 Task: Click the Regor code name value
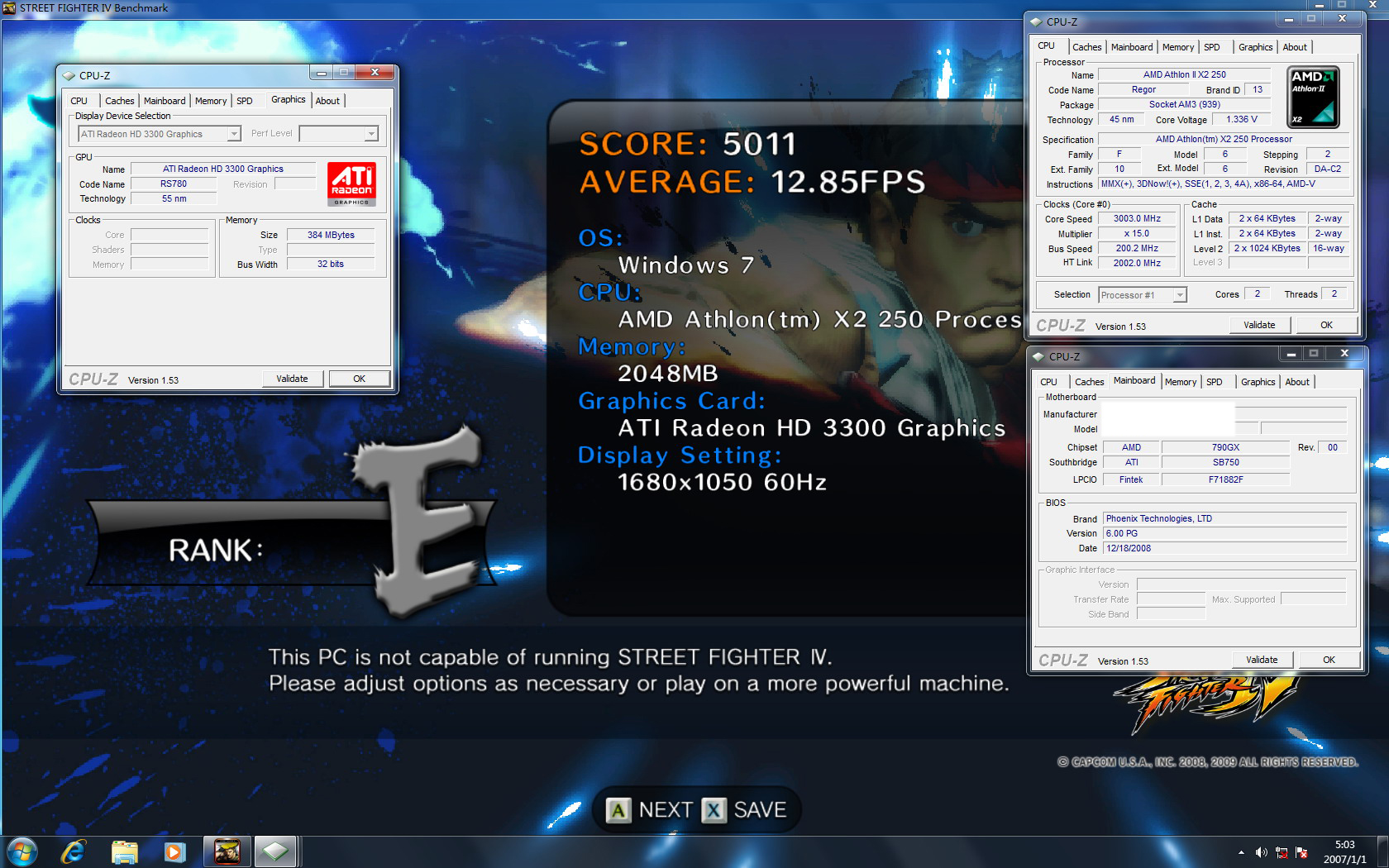coord(1143,89)
